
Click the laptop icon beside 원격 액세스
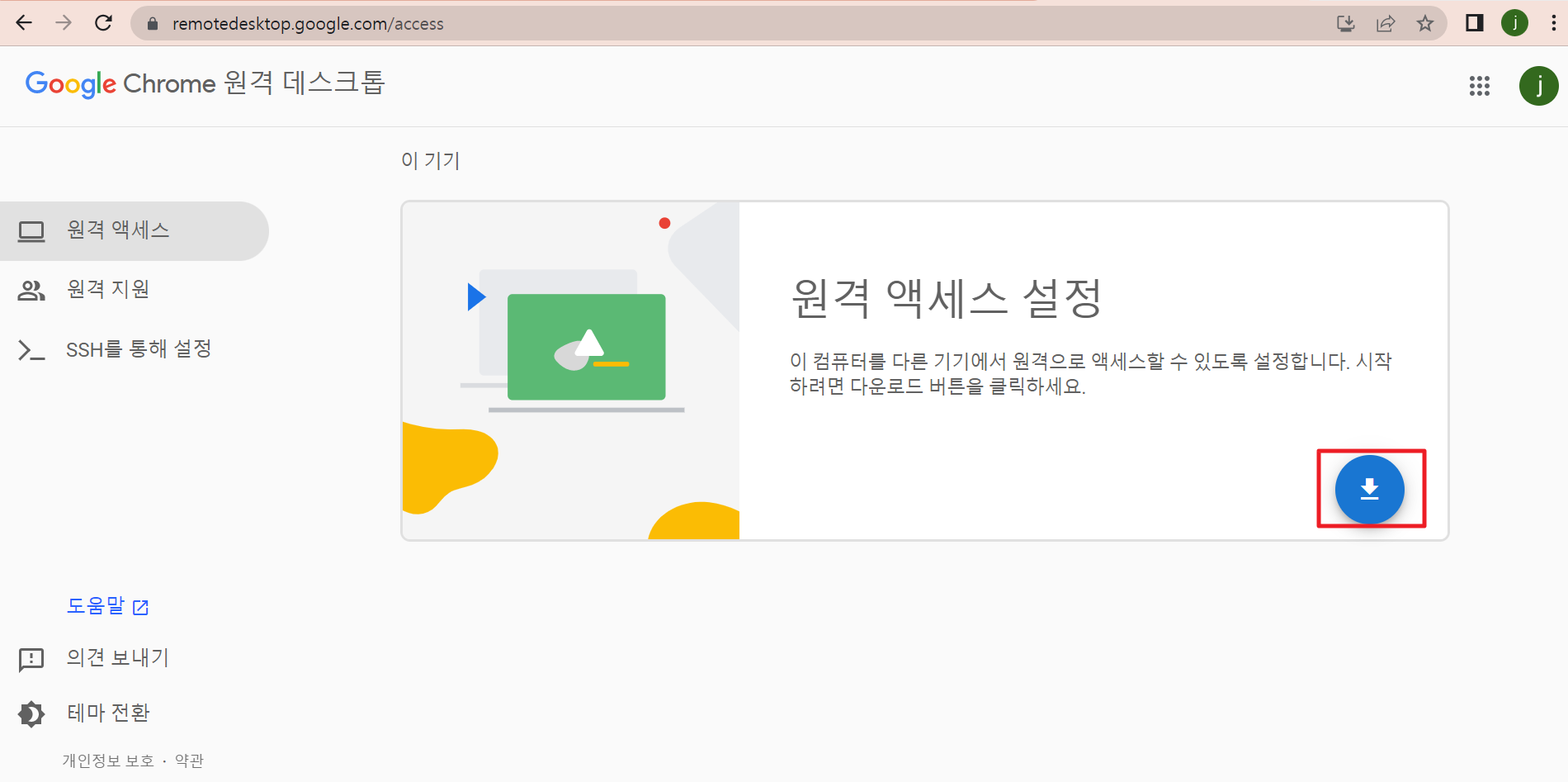(31, 231)
